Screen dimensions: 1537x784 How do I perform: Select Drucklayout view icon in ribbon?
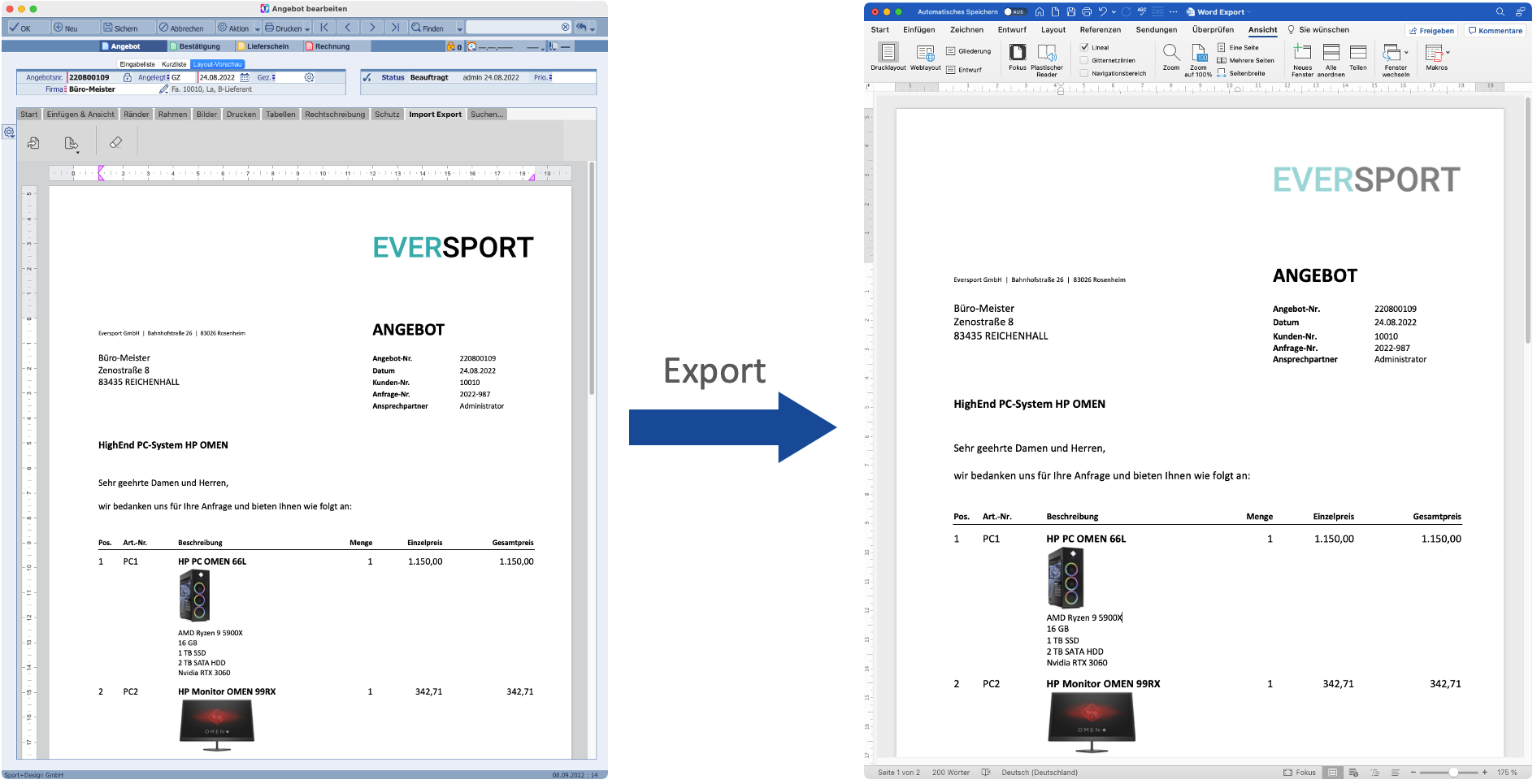coord(888,52)
